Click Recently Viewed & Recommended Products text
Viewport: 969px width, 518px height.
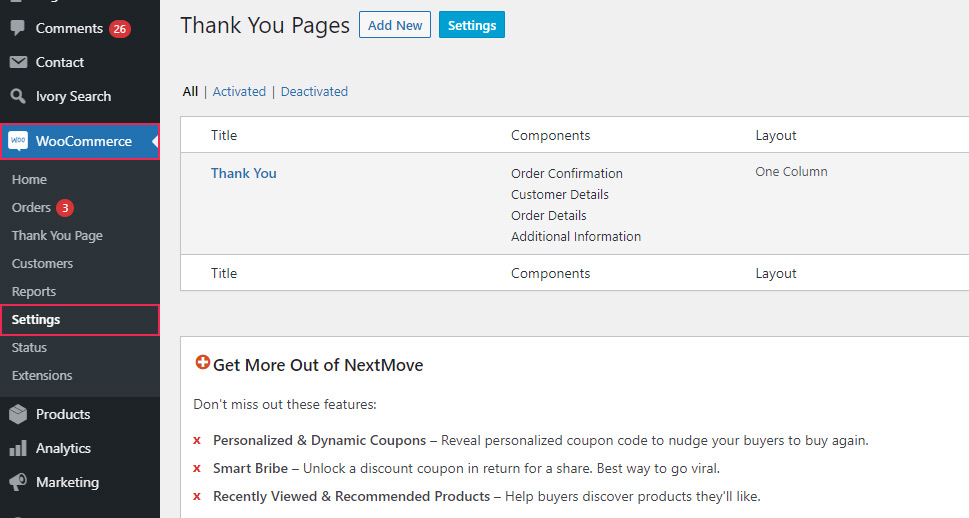click(x=352, y=496)
